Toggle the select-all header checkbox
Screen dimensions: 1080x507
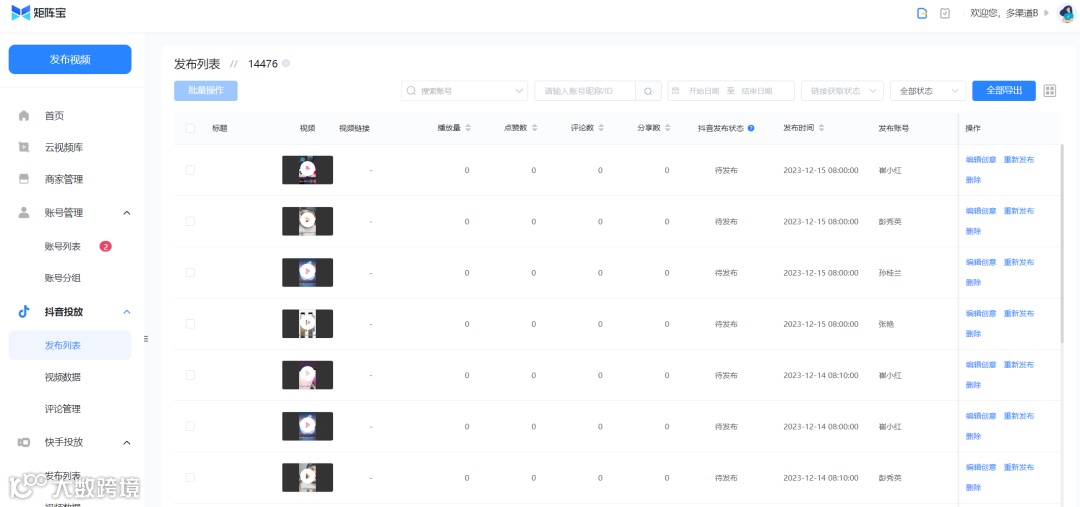(x=190, y=128)
